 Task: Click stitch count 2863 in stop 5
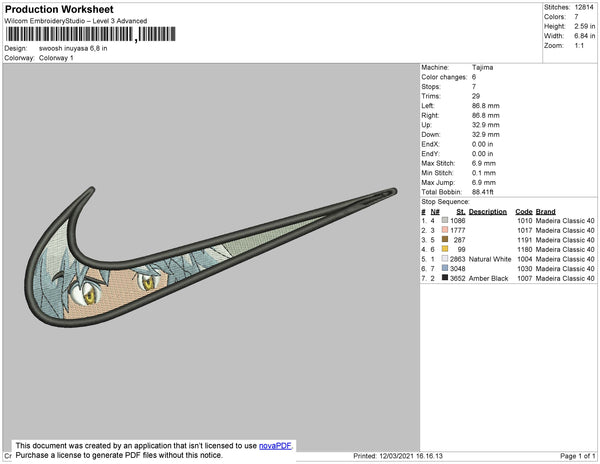[x=458, y=259]
